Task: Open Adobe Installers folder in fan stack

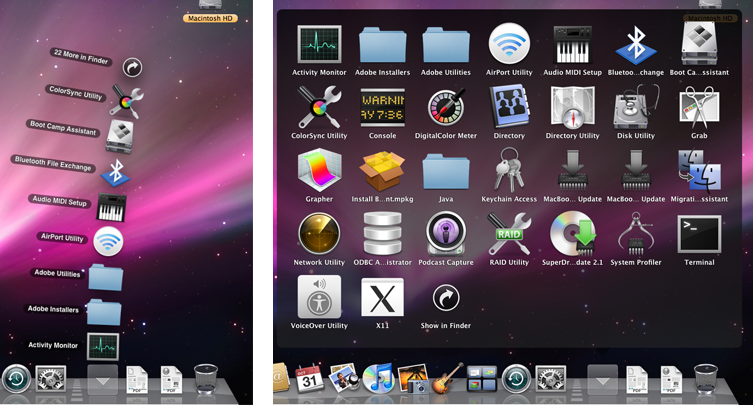Action: pyautogui.click(x=104, y=312)
